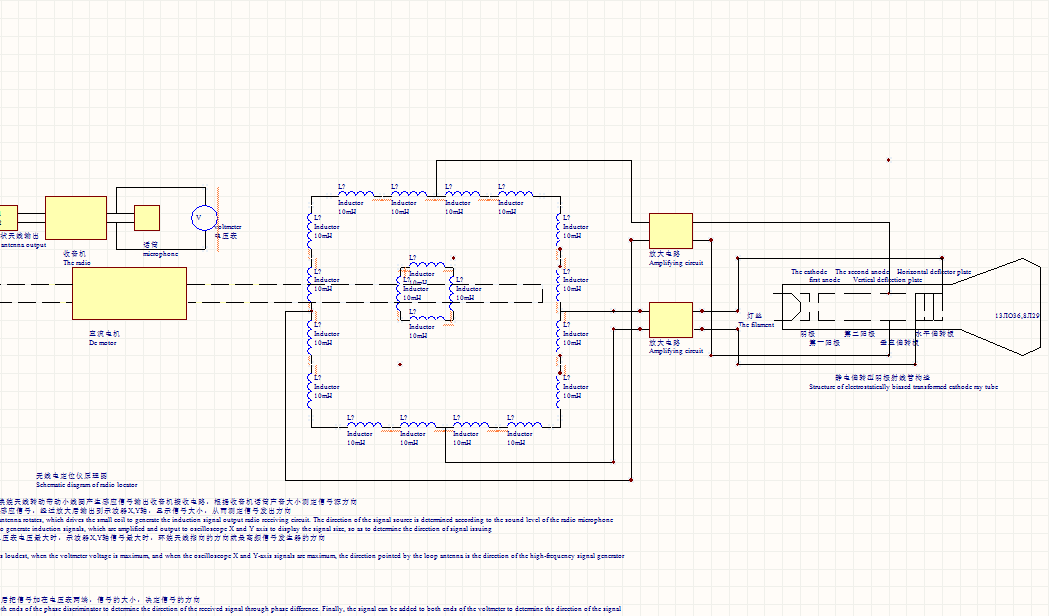The width and height of the screenshot is (1049, 616).
Task: Click the 'Vertical deflection plate' label
Action: [x=887, y=280]
